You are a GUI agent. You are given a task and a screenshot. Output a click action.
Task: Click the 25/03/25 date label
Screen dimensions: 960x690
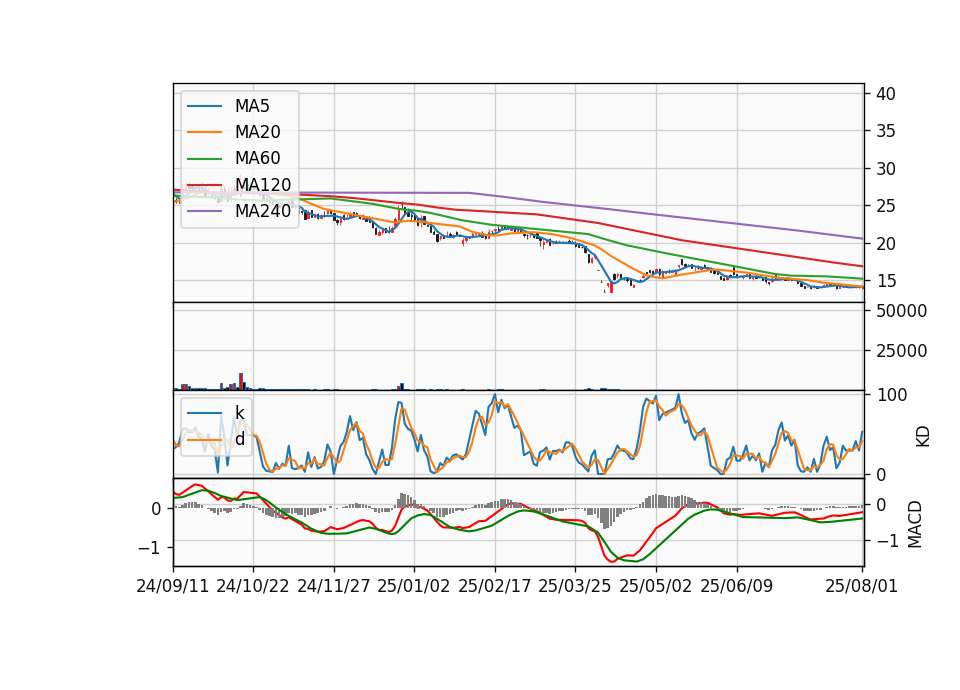point(575,586)
